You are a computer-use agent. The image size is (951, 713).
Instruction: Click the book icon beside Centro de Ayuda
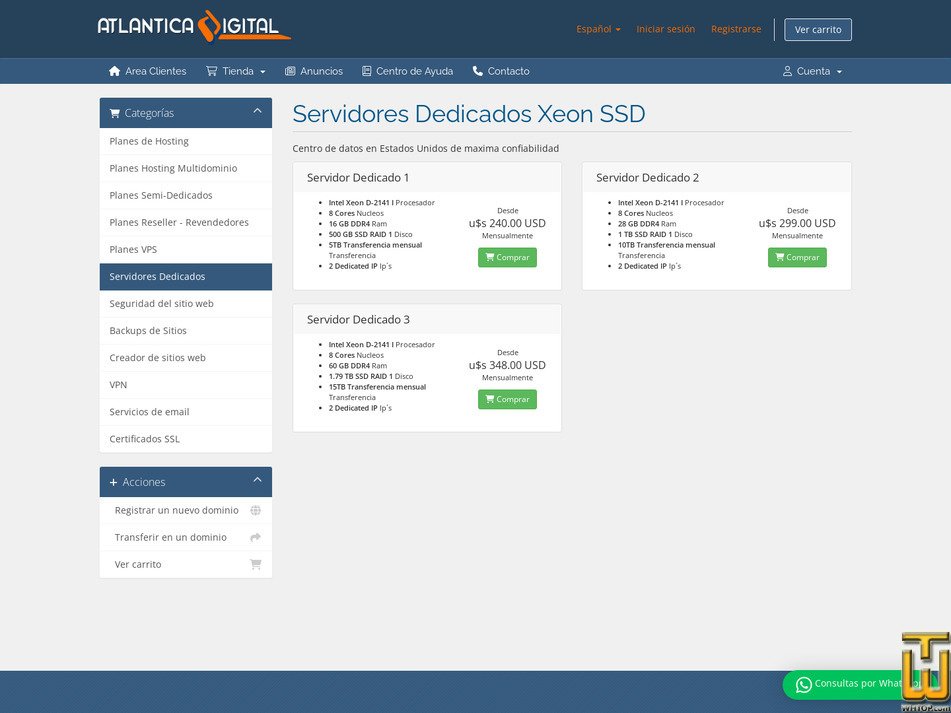pos(366,71)
